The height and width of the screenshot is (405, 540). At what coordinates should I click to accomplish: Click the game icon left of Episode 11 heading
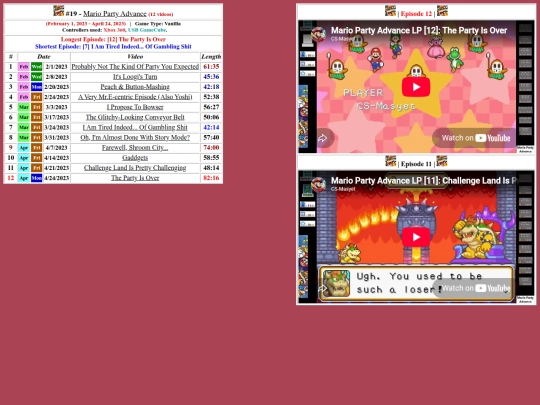click(x=391, y=161)
